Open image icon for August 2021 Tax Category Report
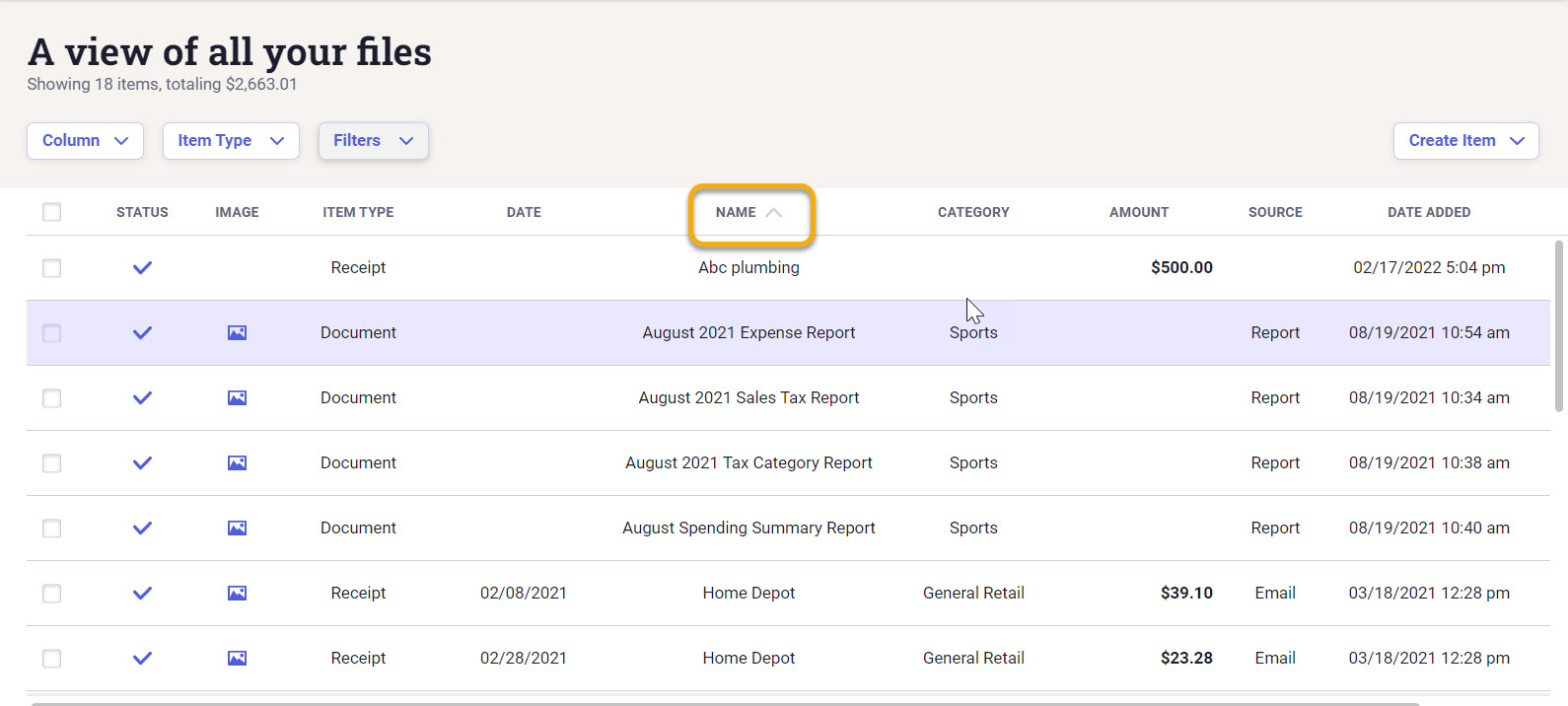The image size is (1568, 706). tap(237, 462)
